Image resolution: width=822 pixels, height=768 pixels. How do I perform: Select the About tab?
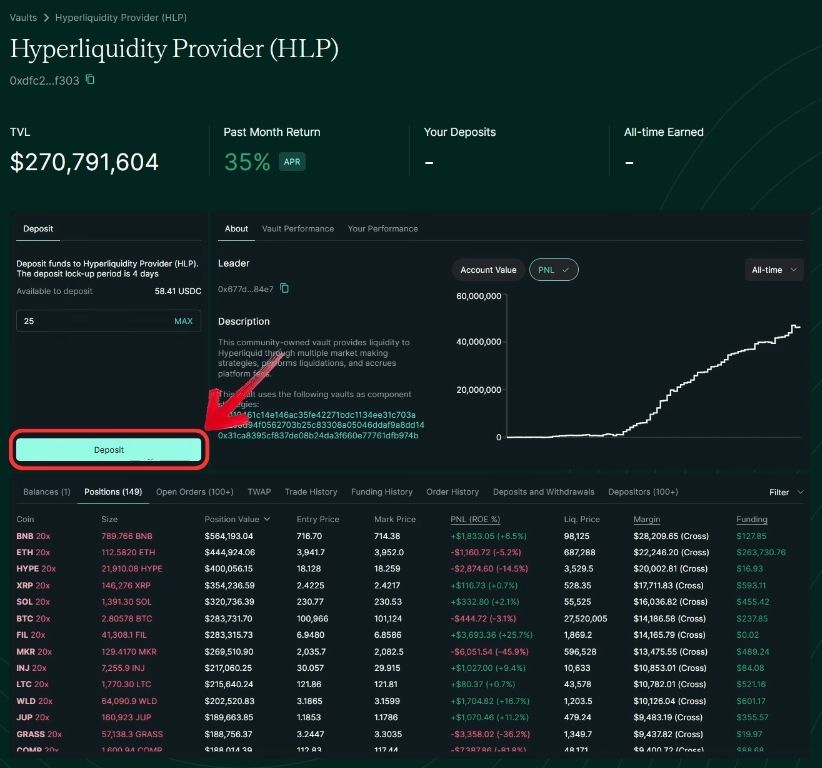[236, 229]
